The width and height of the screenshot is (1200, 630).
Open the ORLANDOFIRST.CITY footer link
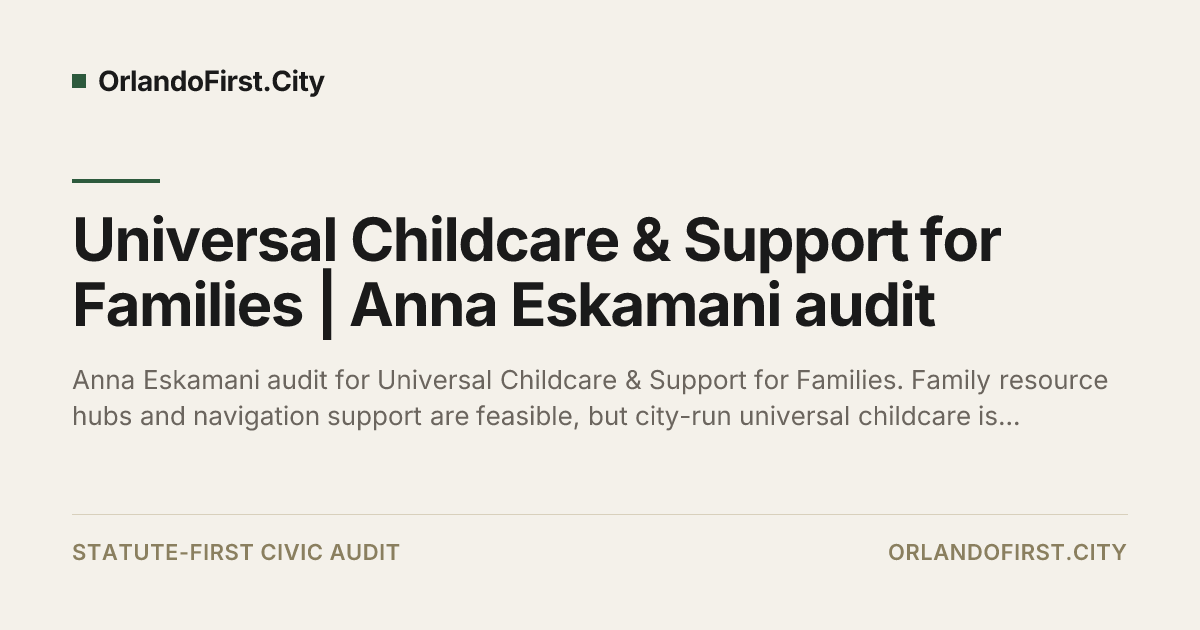pyautogui.click(x=1007, y=552)
